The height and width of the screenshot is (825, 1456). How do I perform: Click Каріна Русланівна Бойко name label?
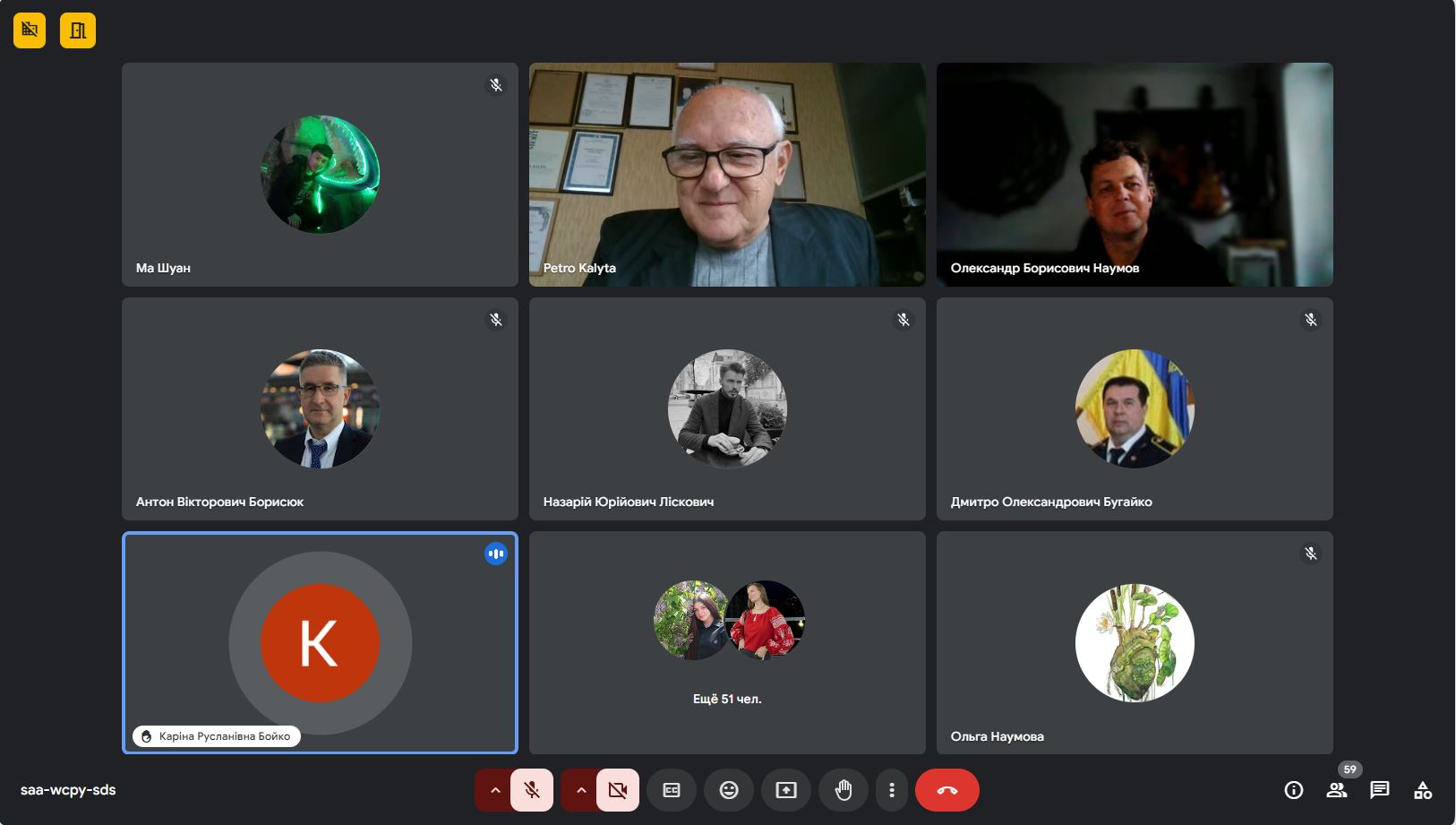tap(224, 736)
